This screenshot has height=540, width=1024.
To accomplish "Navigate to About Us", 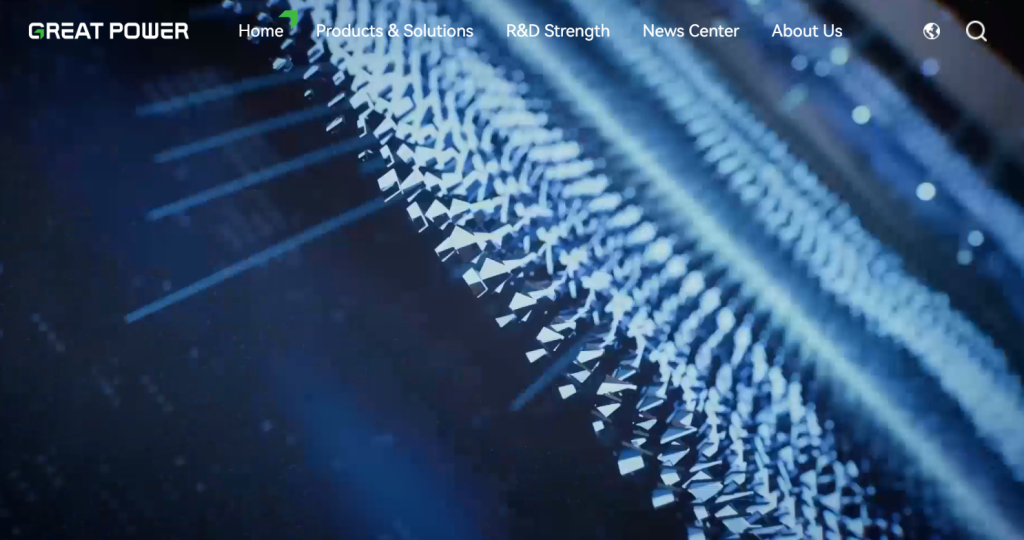I will click(807, 31).
